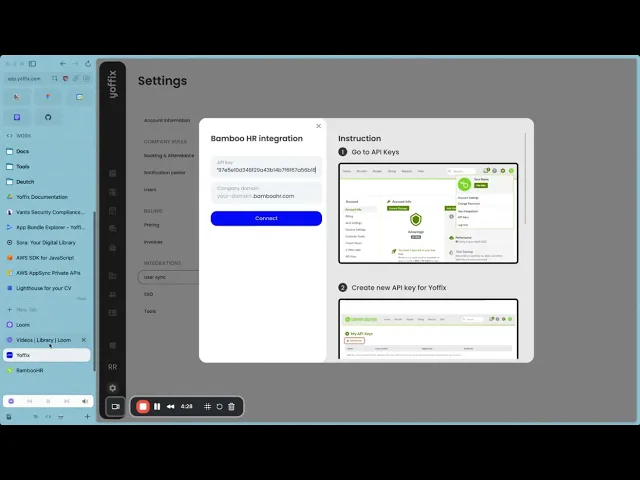
Task: Mute audio in sidebar media player
Action: (x=85, y=401)
